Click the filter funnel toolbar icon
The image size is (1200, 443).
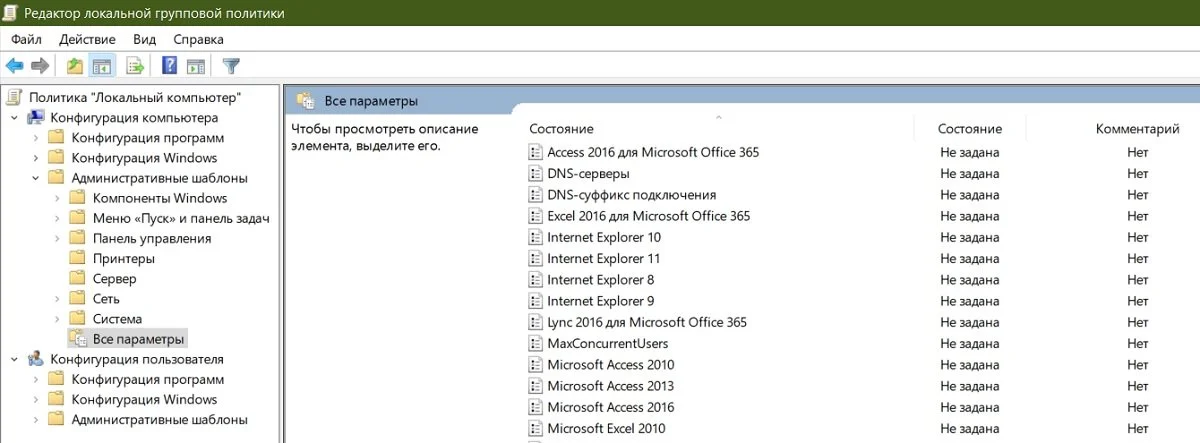(x=231, y=66)
